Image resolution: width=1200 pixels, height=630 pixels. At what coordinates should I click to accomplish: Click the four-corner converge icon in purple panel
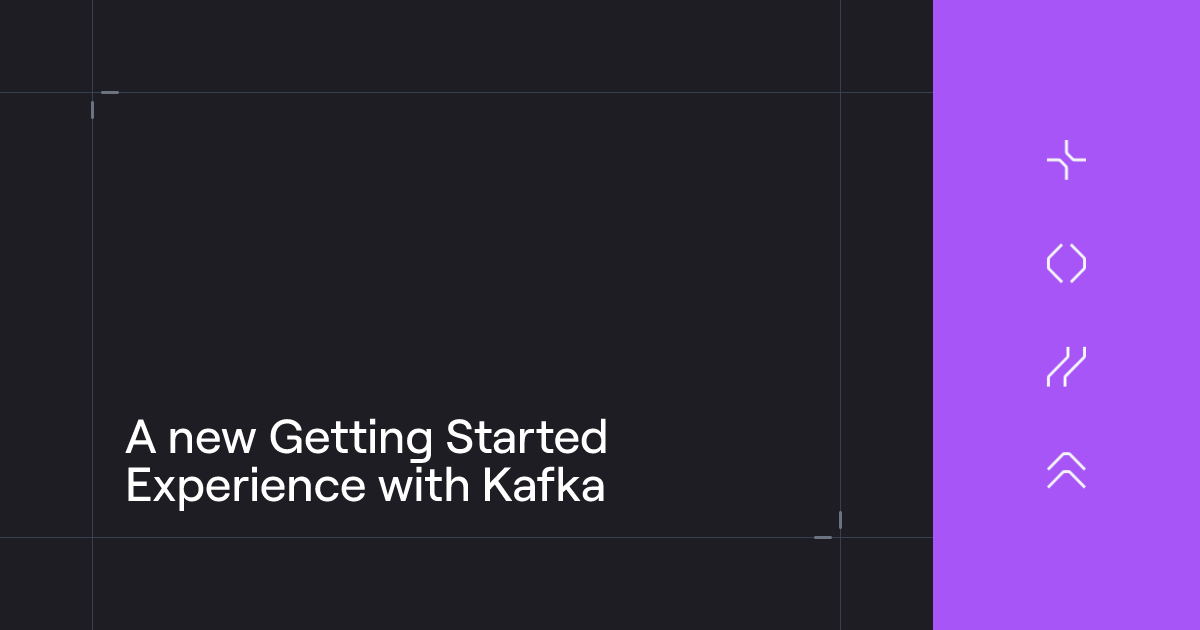coord(1066,160)
